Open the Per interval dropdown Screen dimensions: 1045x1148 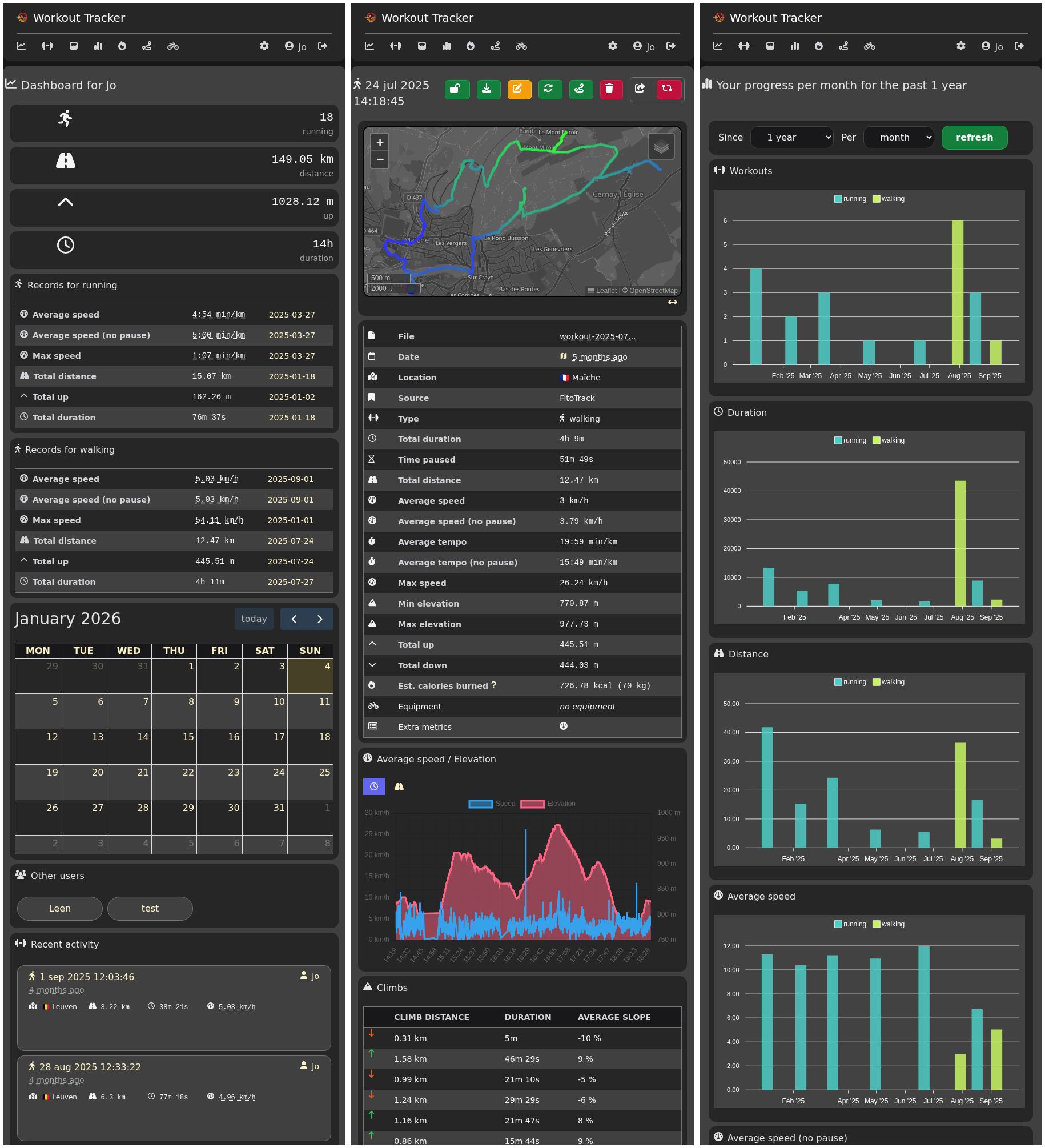[898, 138]
